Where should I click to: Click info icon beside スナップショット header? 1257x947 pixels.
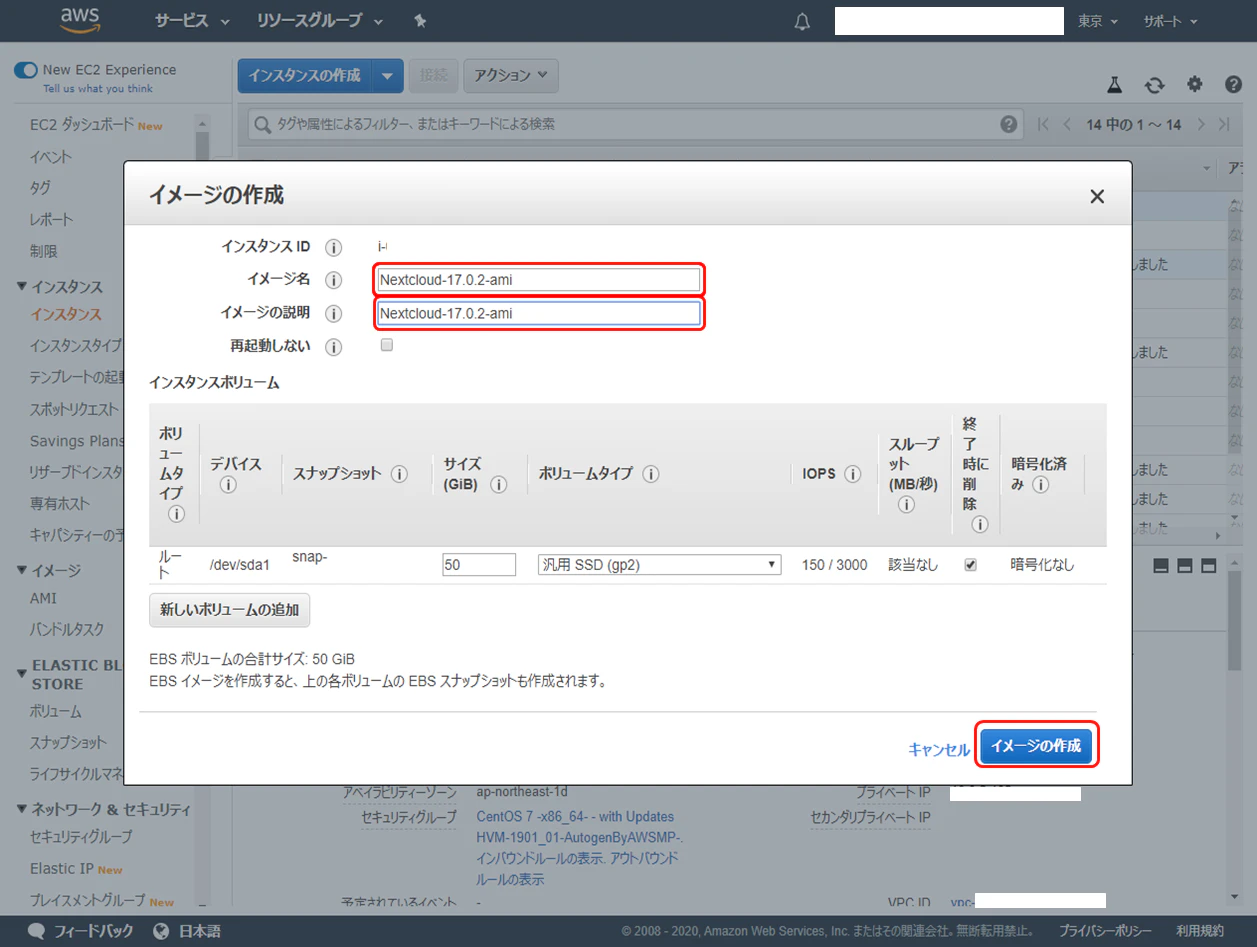[399, 474]
